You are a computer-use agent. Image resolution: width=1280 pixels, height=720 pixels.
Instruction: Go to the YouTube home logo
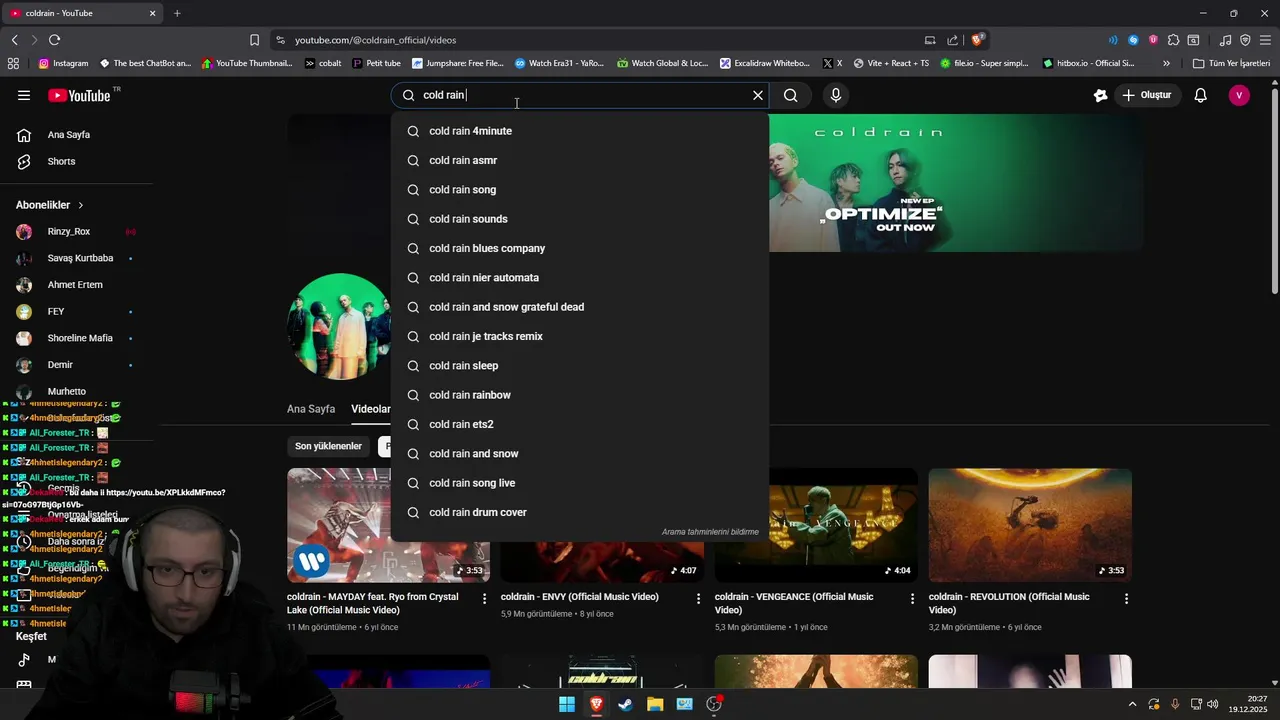80,95
